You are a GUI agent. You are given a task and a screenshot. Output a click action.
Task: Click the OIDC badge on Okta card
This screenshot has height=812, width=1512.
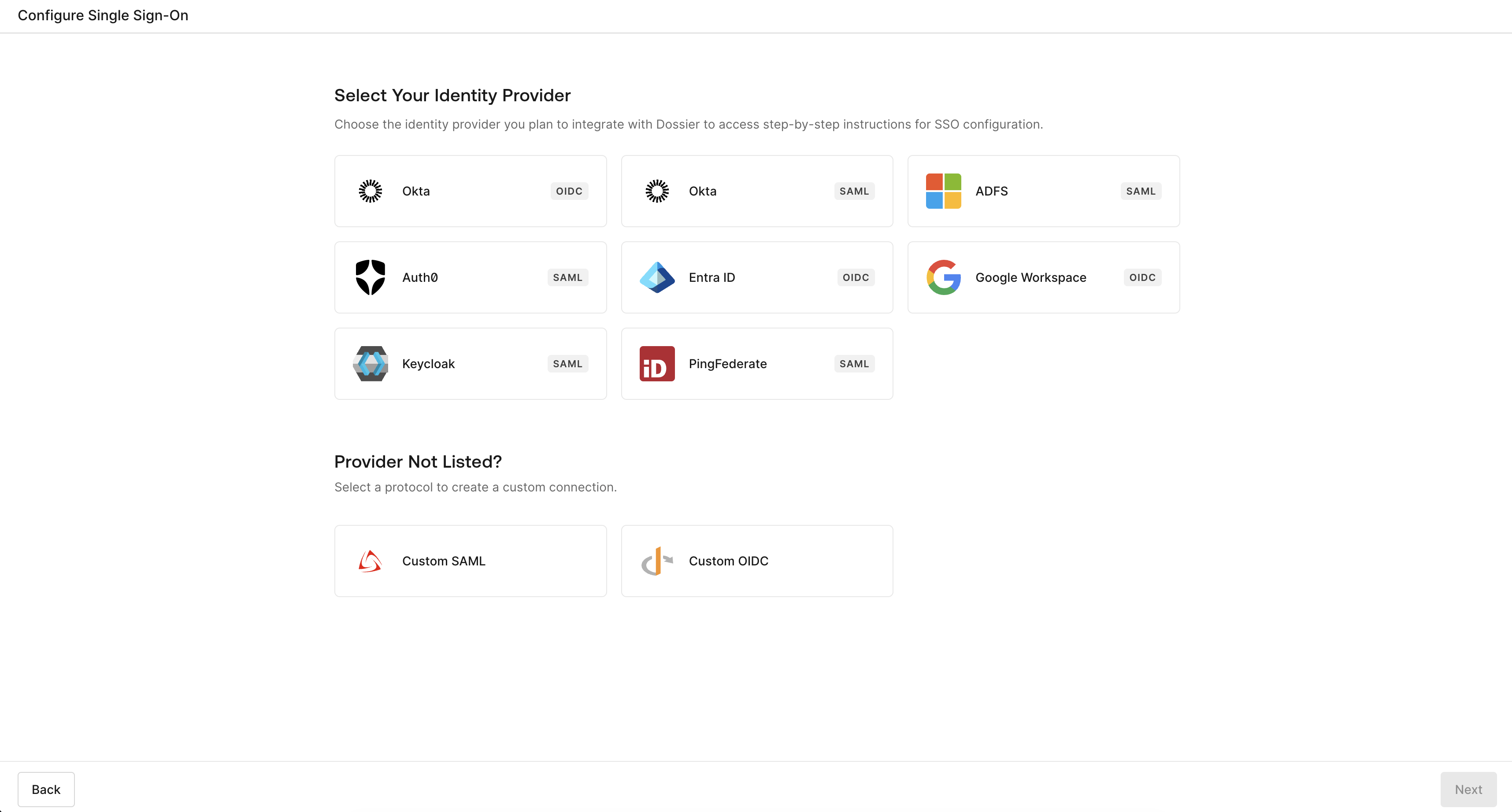point(569,191)
